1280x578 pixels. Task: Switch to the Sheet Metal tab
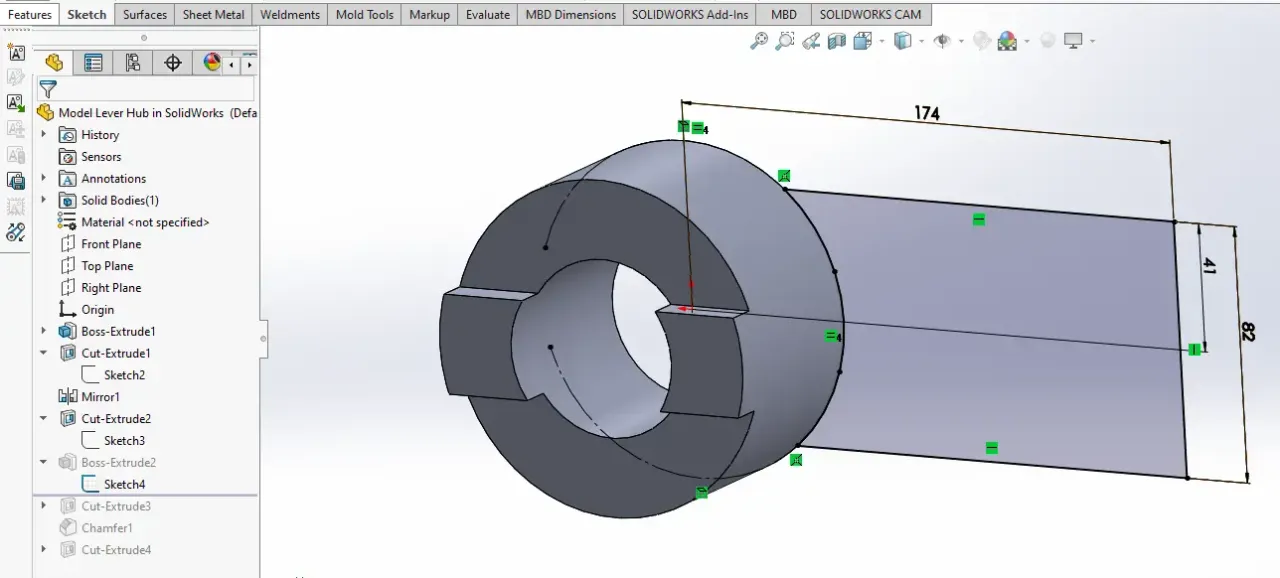(214, 15)
